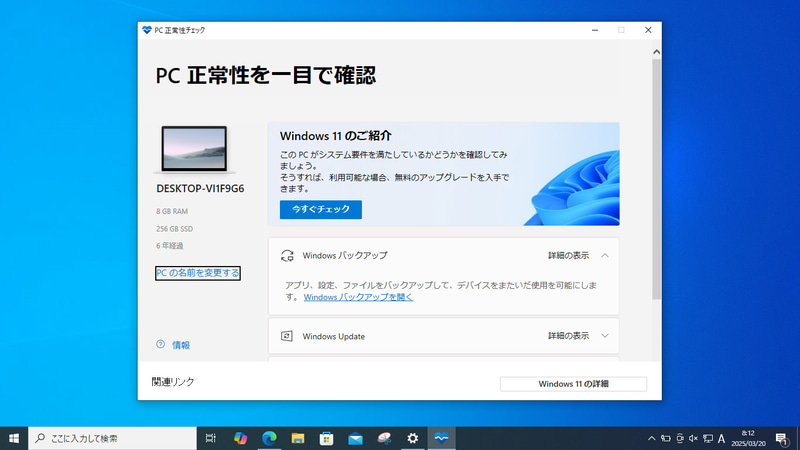Click the vertical scrollbar thumb
The image size is (800, 450).
point(656,179)
